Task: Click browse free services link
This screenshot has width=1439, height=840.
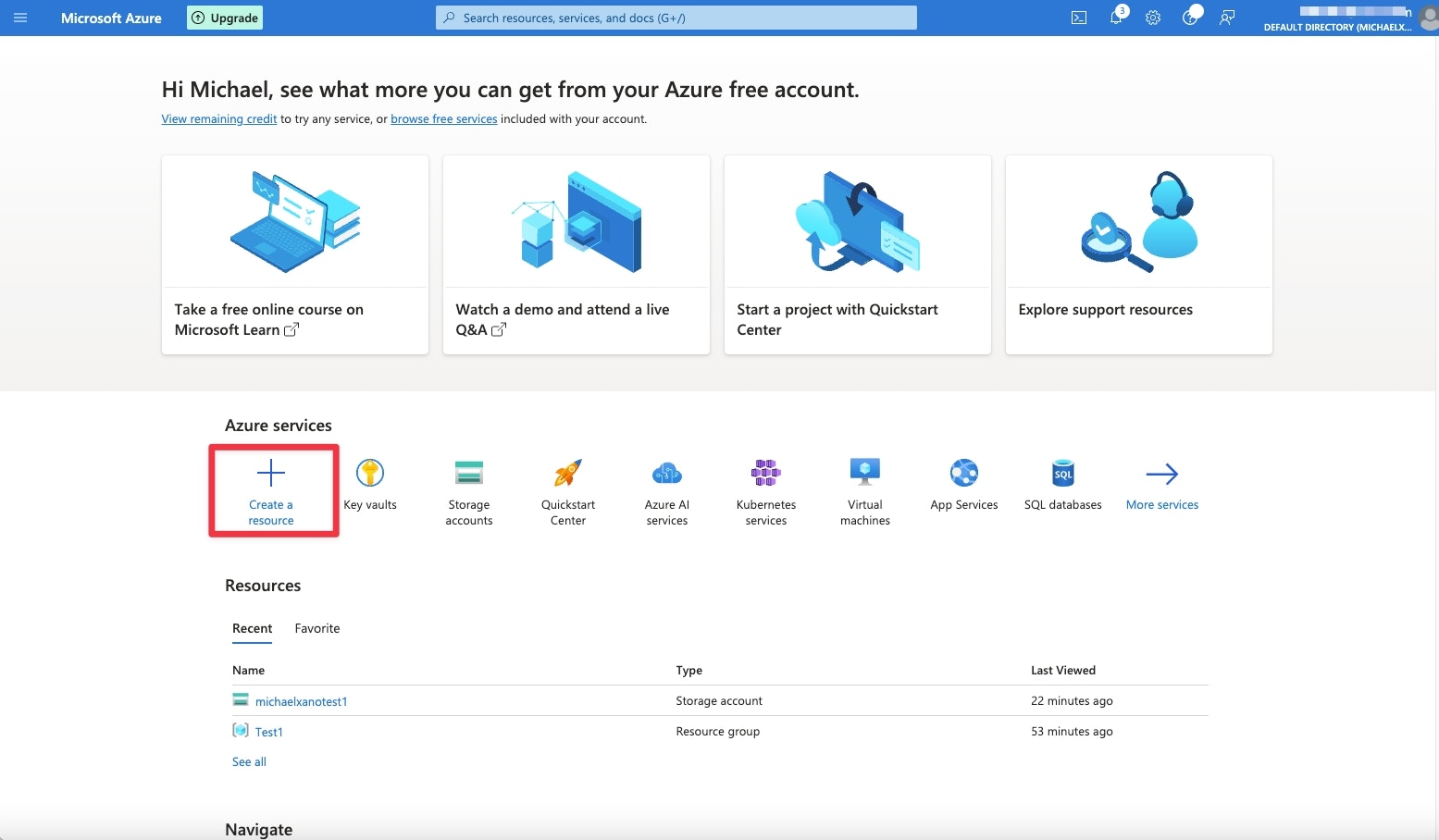Action: coord(444,119)
